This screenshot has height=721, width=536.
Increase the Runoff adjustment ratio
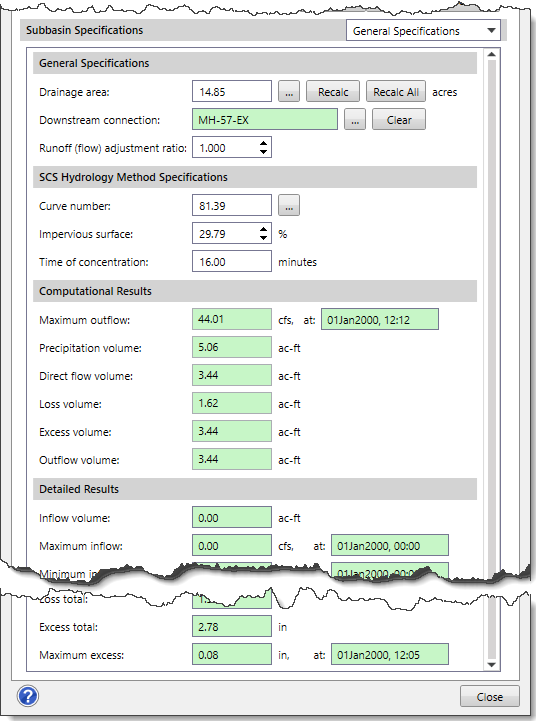(x=263, y=143)
